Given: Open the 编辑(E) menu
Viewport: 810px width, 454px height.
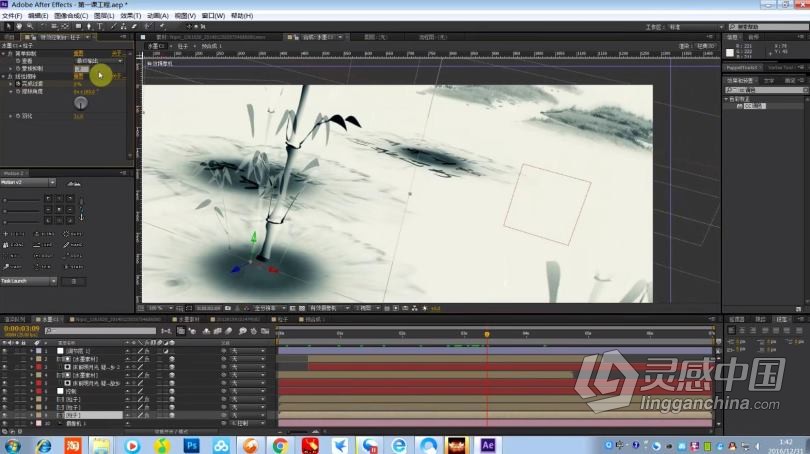Looking at the screenshot, I should (x=38, y=16).
